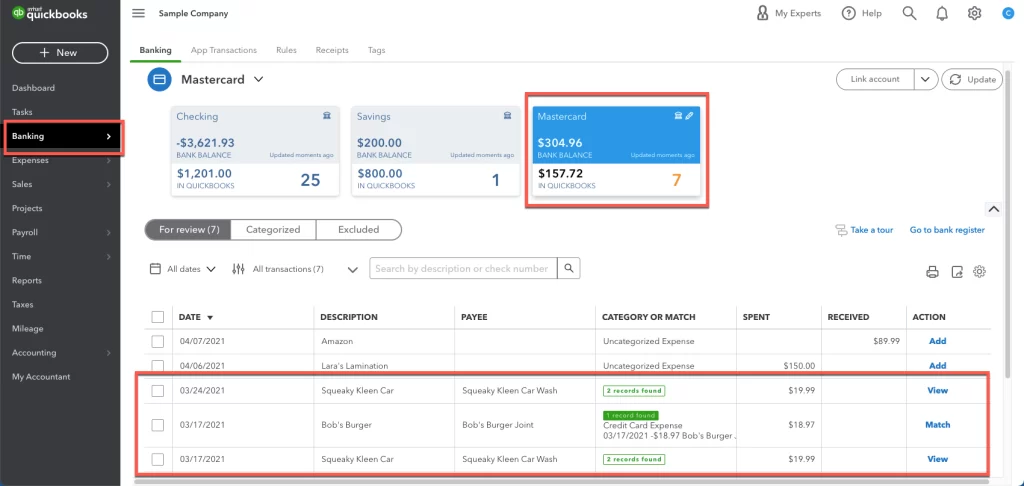The image size is (1024, 486).
Task: Open the user profile avatar
Action: pyautogui.click(x=1007, y=13)
